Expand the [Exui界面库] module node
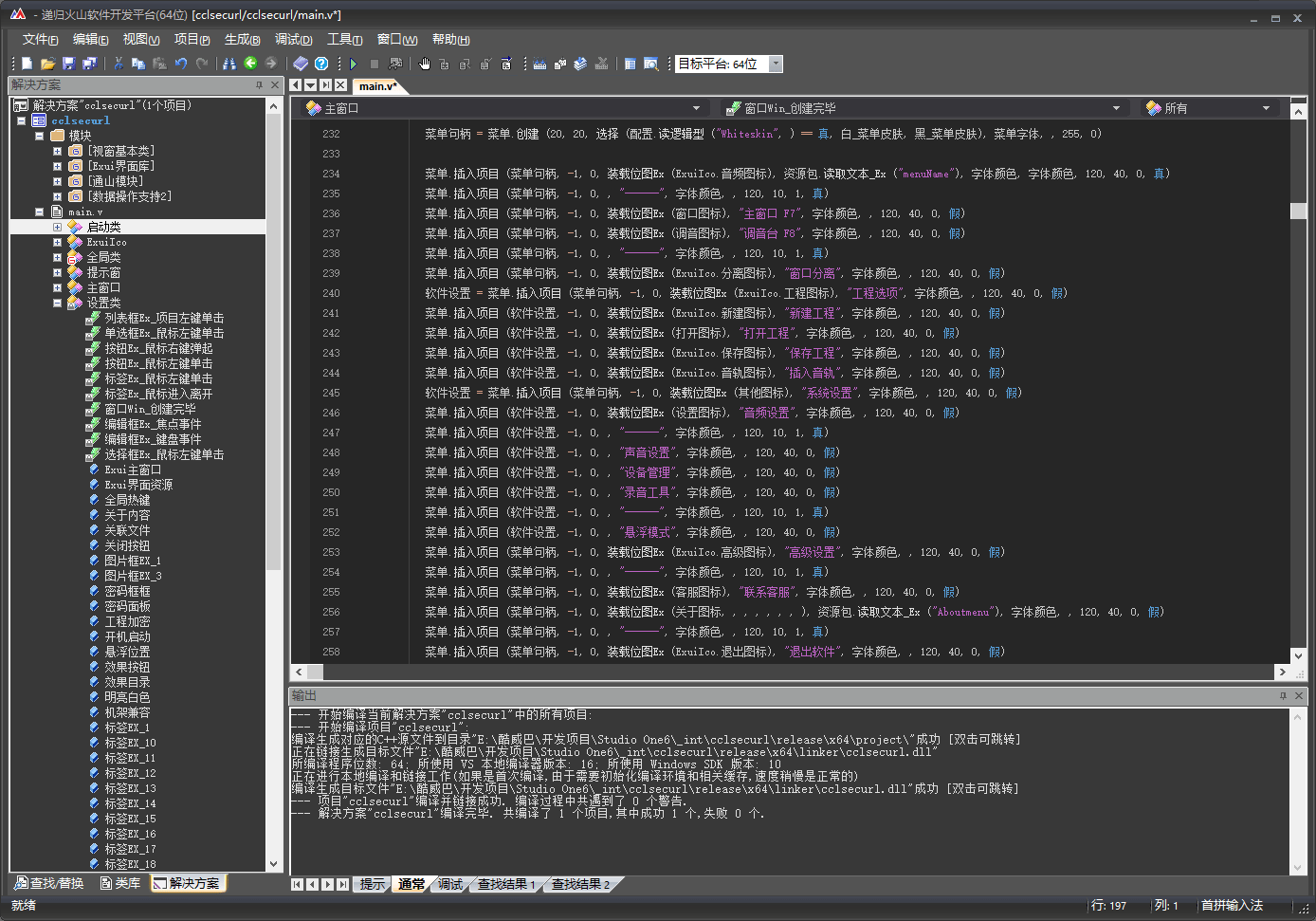 click(x=57, y=166)
